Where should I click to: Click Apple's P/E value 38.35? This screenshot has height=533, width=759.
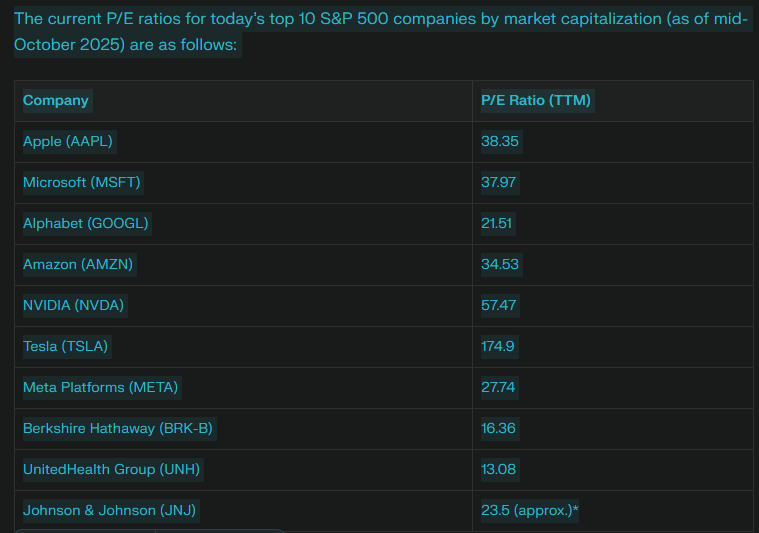(500, 141)
